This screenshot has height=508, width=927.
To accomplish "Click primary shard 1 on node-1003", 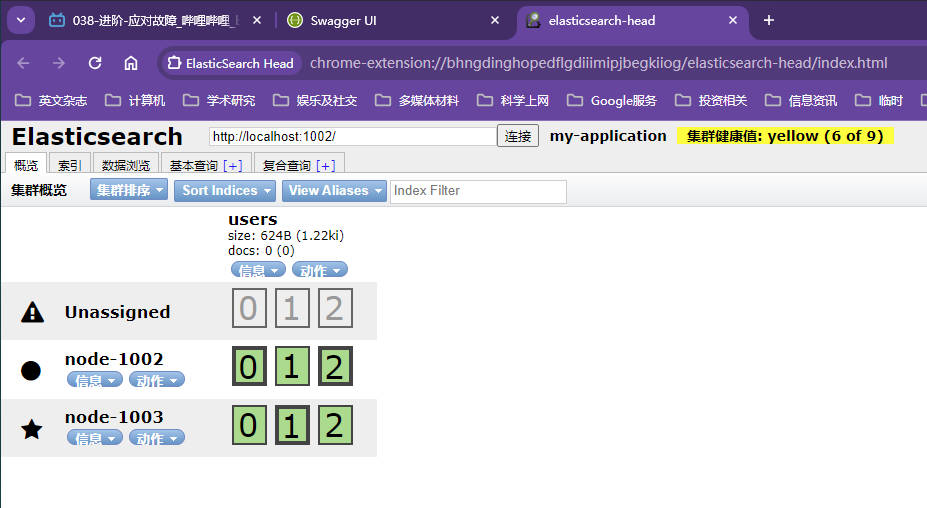I will click(x=292, y=425).
